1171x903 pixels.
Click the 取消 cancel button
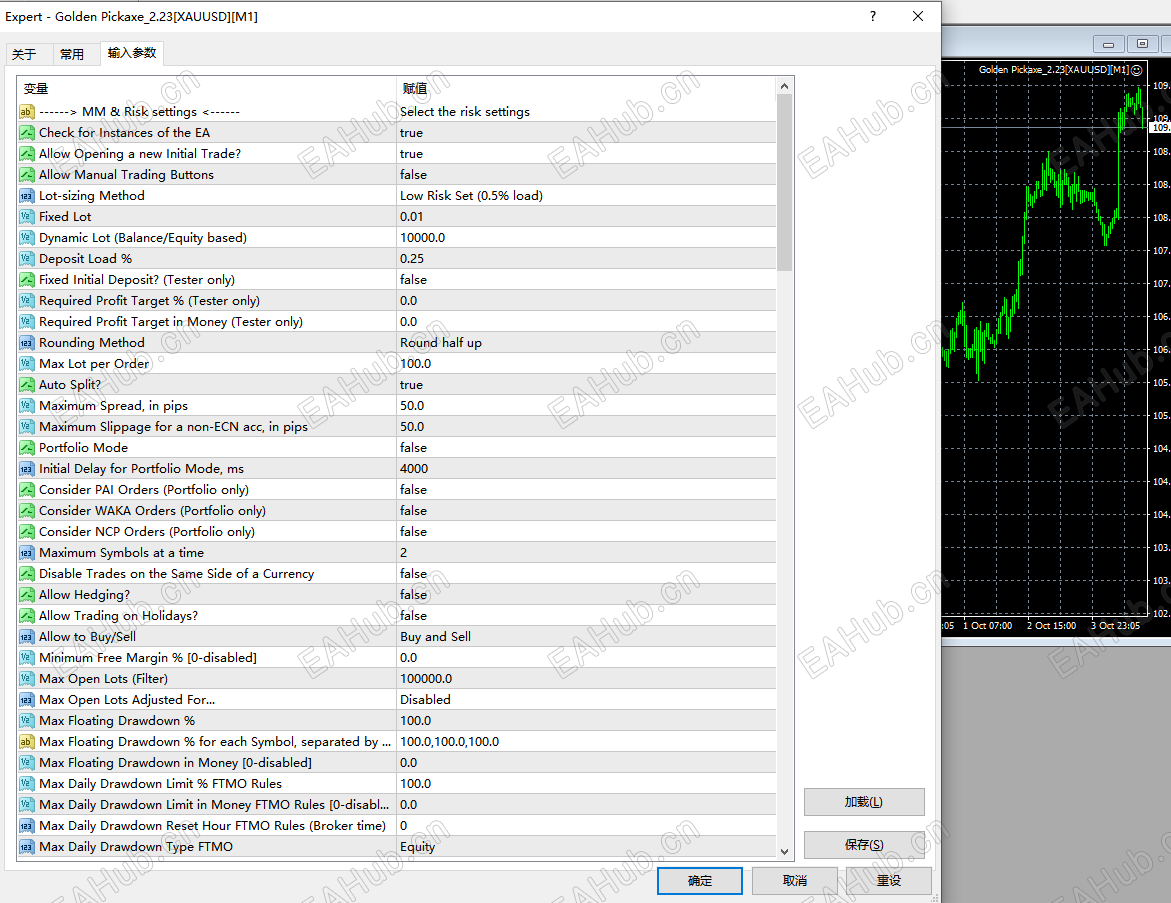pos(795,881)
